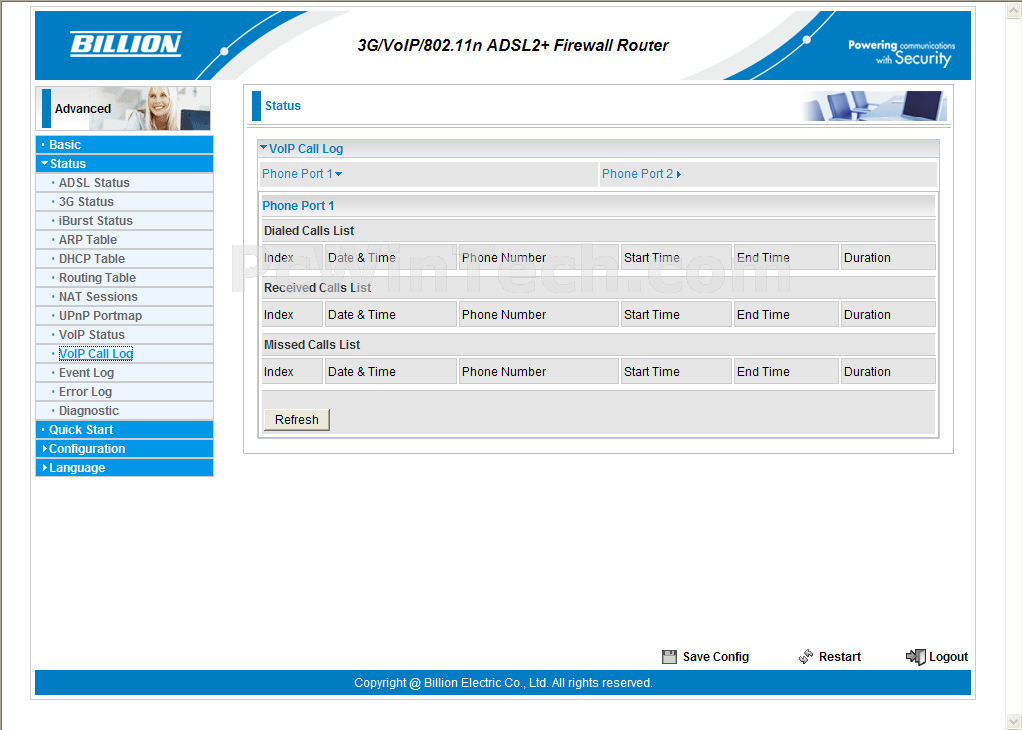Viewport: 1022px width, 730px height.
Task: Open NAT Sessions page
Action: pyautogui.click(x=98, y=297)
